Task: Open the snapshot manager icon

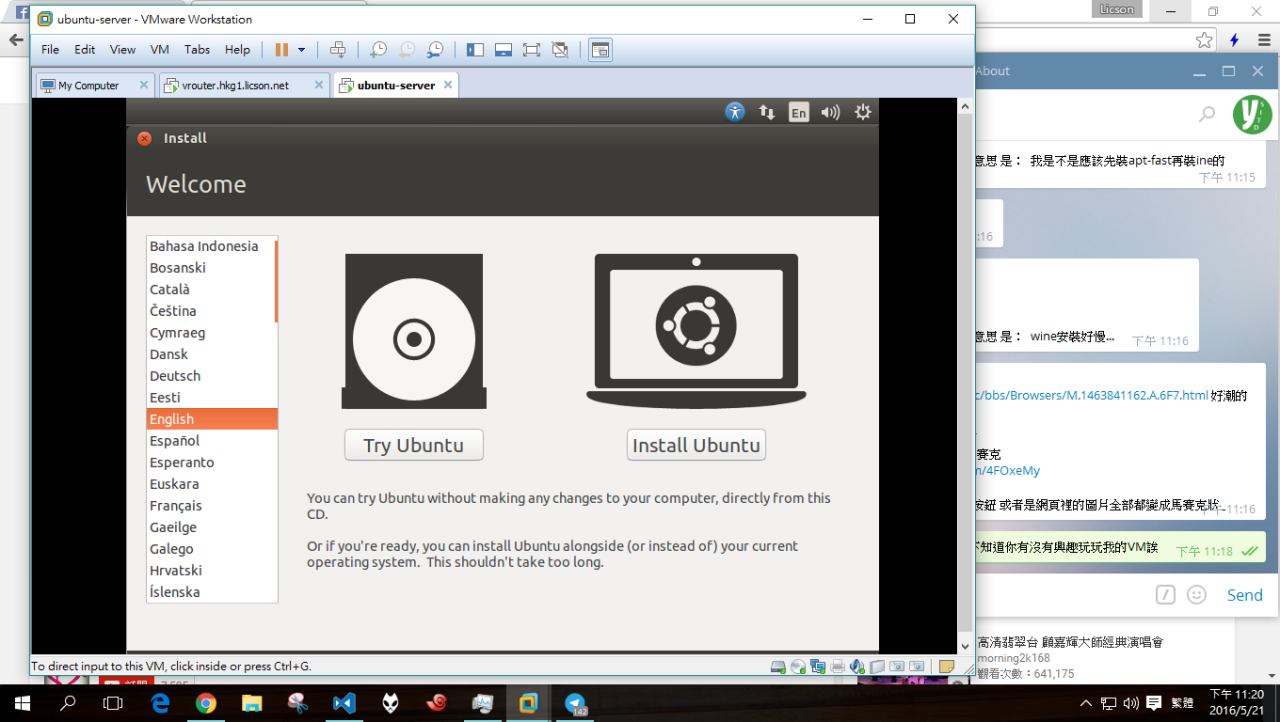Action: coord(436,50)
